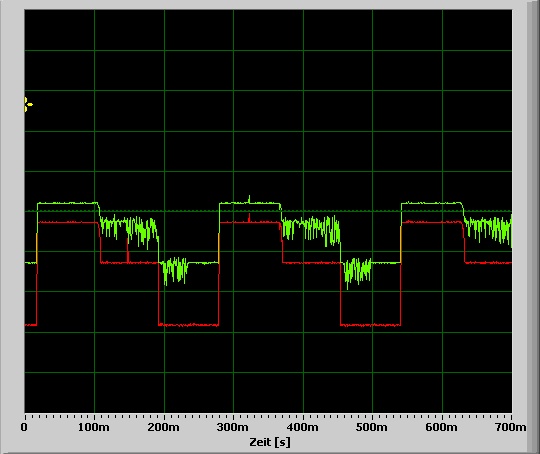Click the 600m time axis label
This screenshot has height=454, width=540.
click(x=442, y=427)
